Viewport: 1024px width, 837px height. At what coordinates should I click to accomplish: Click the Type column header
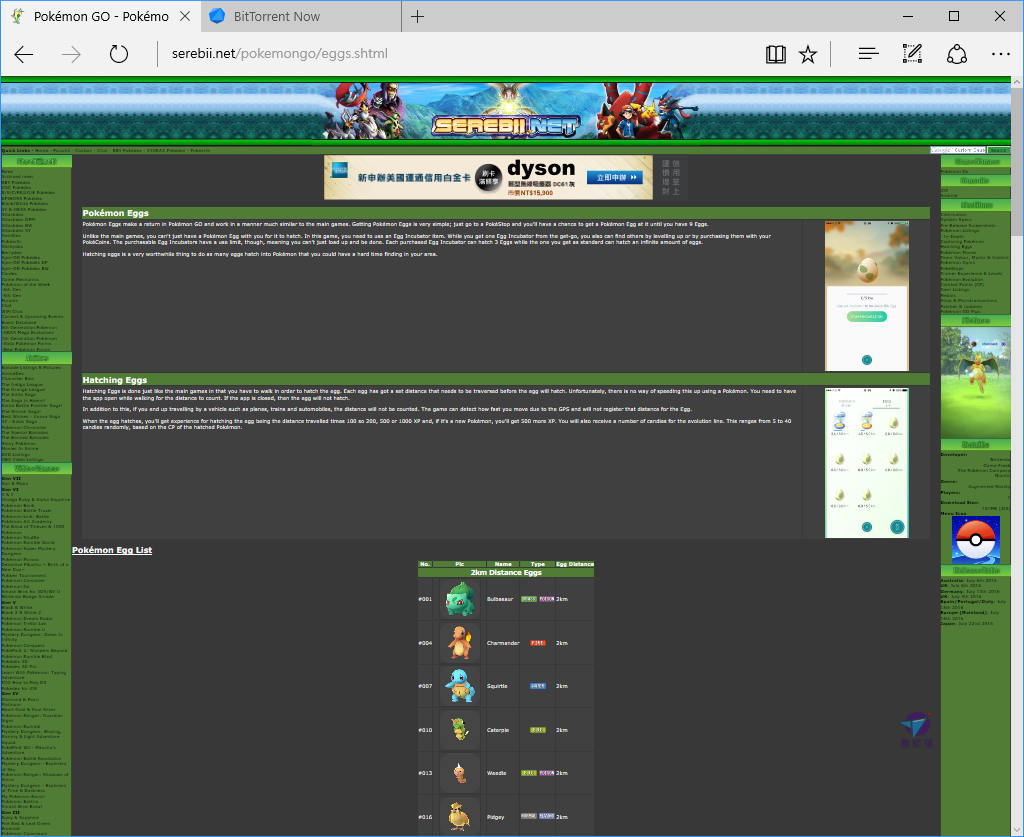tap(537, 564)
